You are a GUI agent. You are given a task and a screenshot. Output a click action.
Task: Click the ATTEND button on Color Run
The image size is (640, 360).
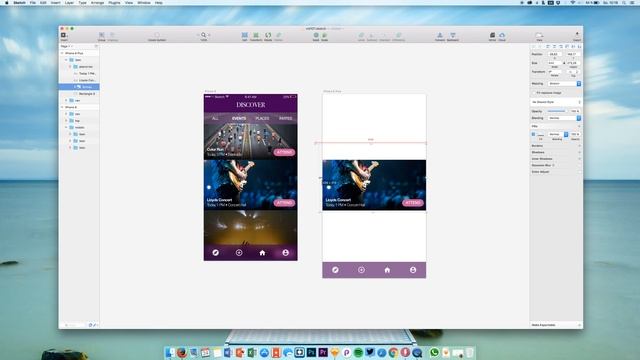tap(284, 152)
